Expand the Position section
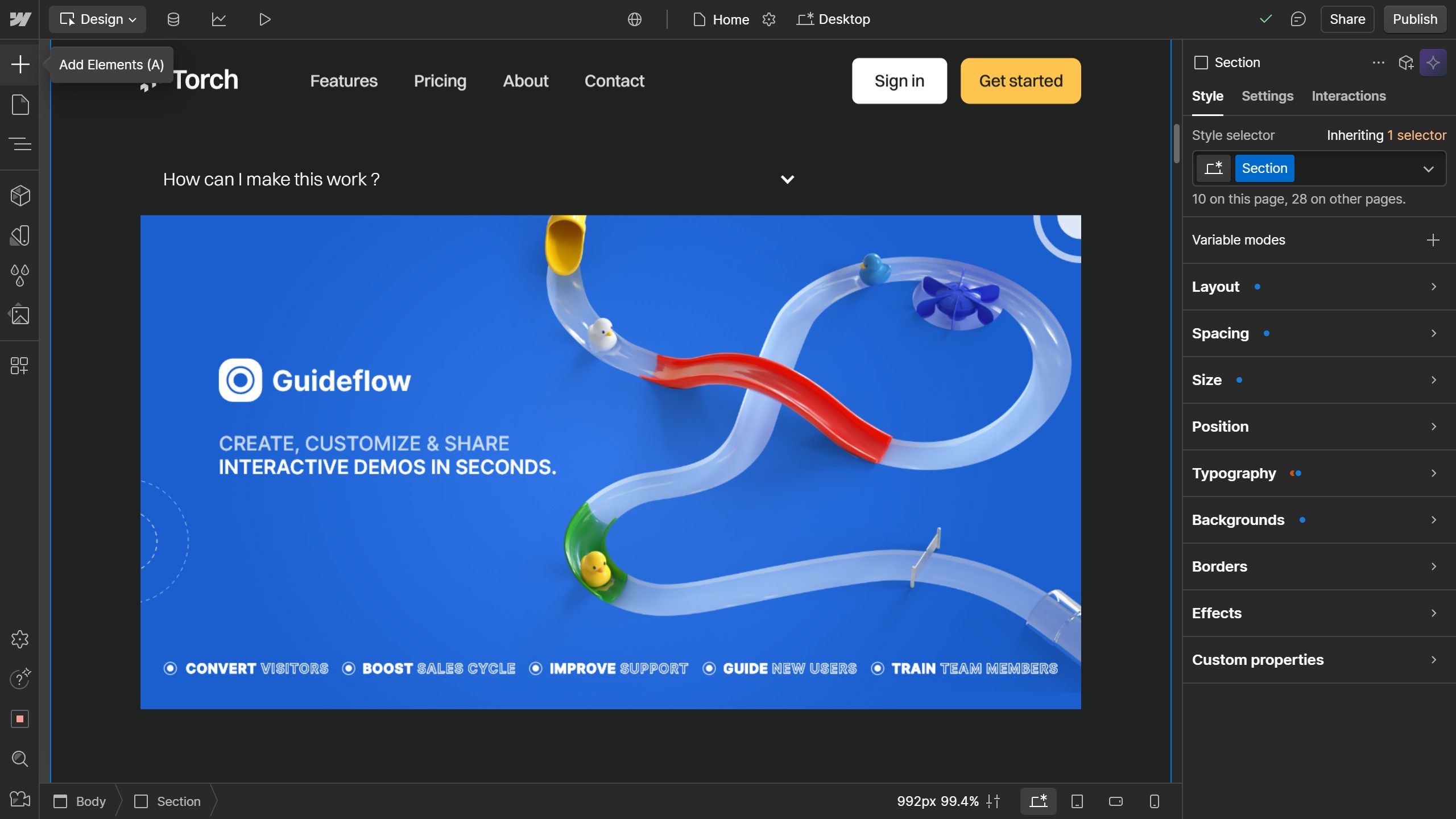Screen dimensions: 1456x819 [1319, 427]
